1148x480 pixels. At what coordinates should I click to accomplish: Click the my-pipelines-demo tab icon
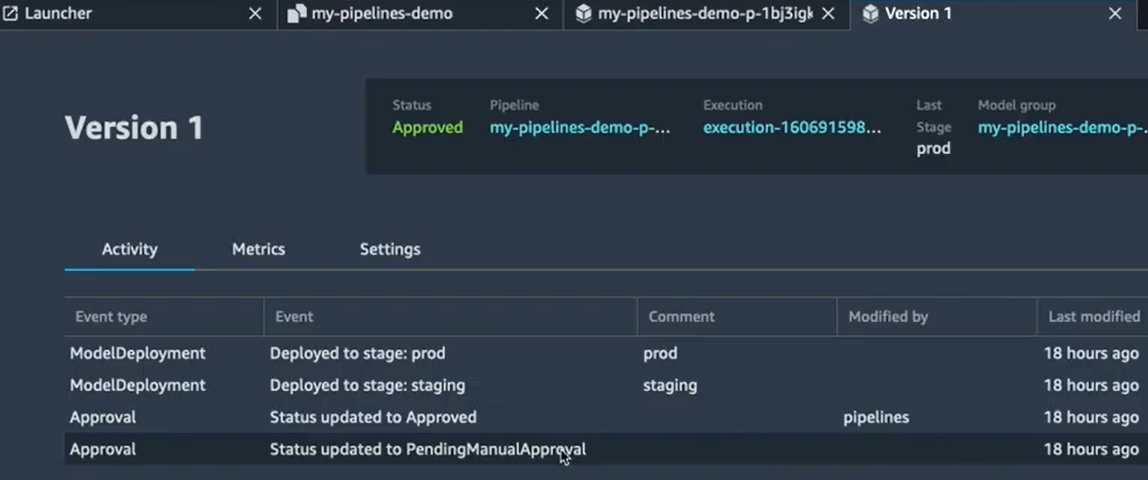[x=296, y=14]
